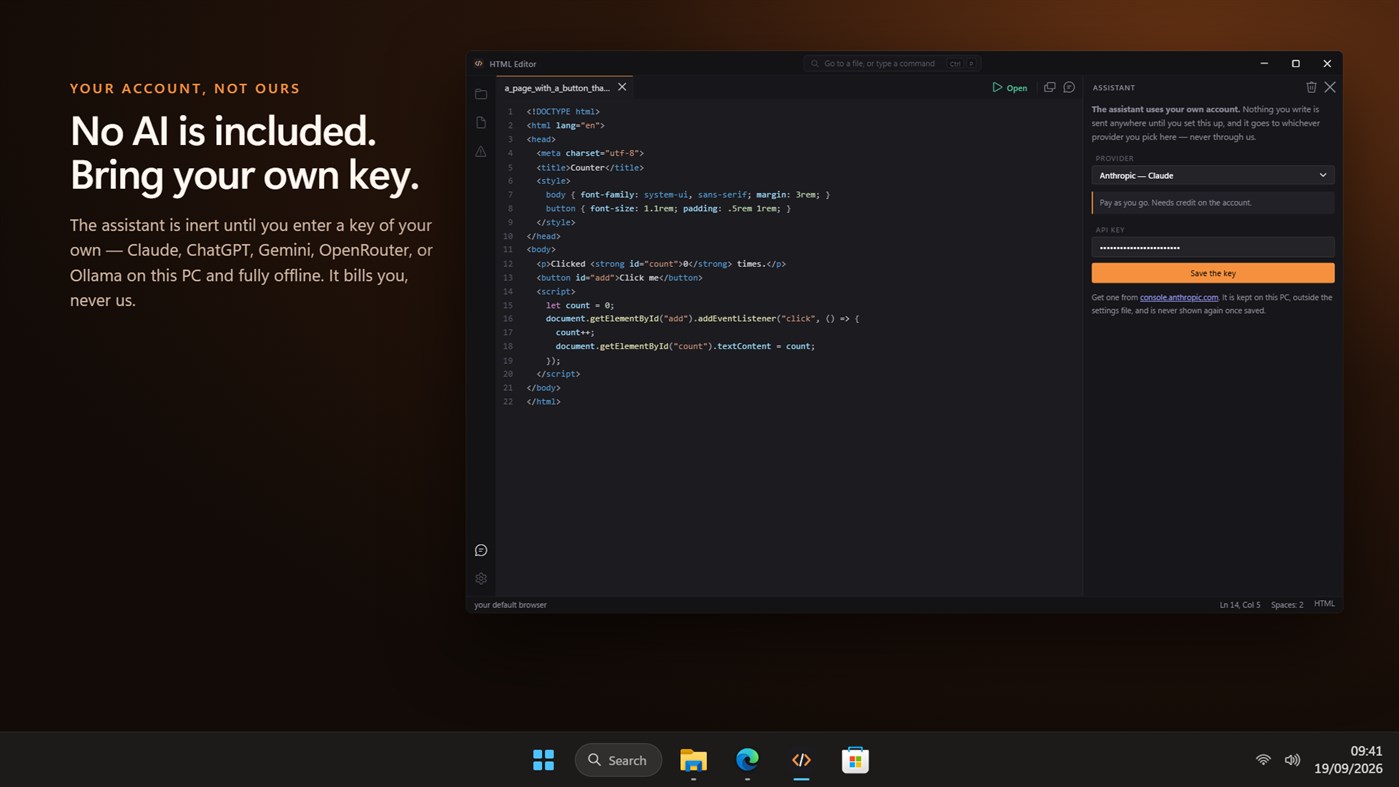The width and height of the screenshot is (1399, 787).
Task: Open Microsoft Store from the taskbar
Action: [x=855, y=760]
